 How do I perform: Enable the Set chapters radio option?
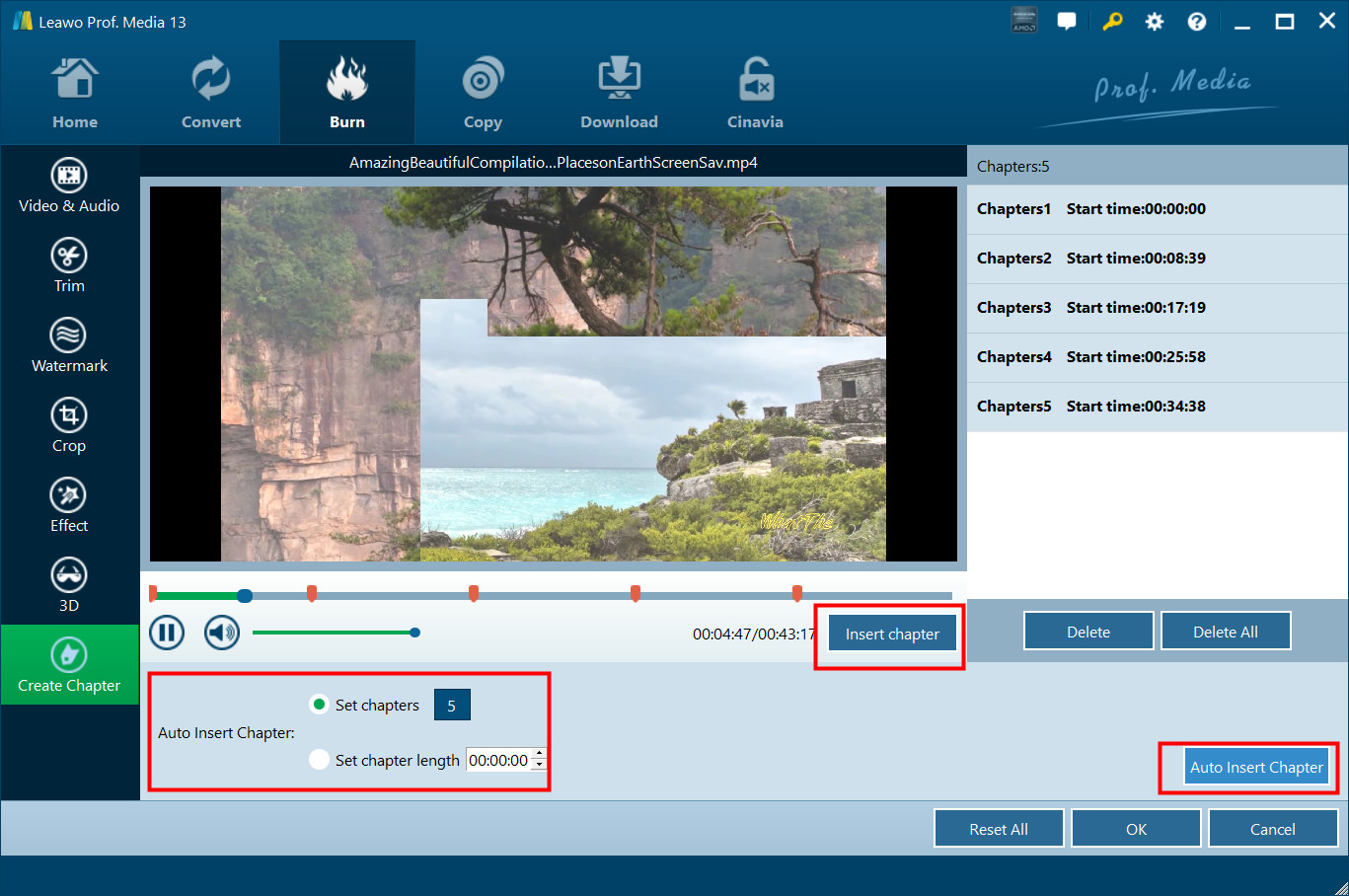click(319, 705)
